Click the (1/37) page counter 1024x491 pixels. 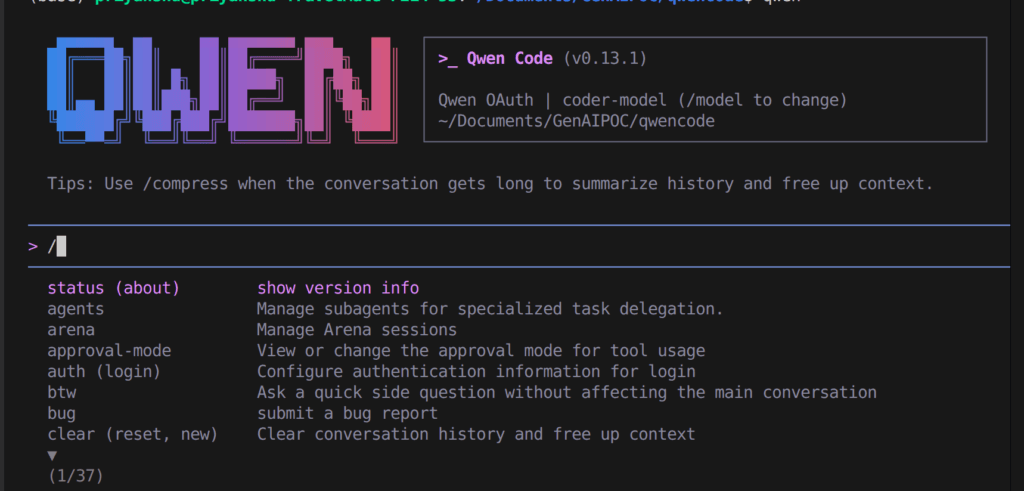tap(75, 476)
